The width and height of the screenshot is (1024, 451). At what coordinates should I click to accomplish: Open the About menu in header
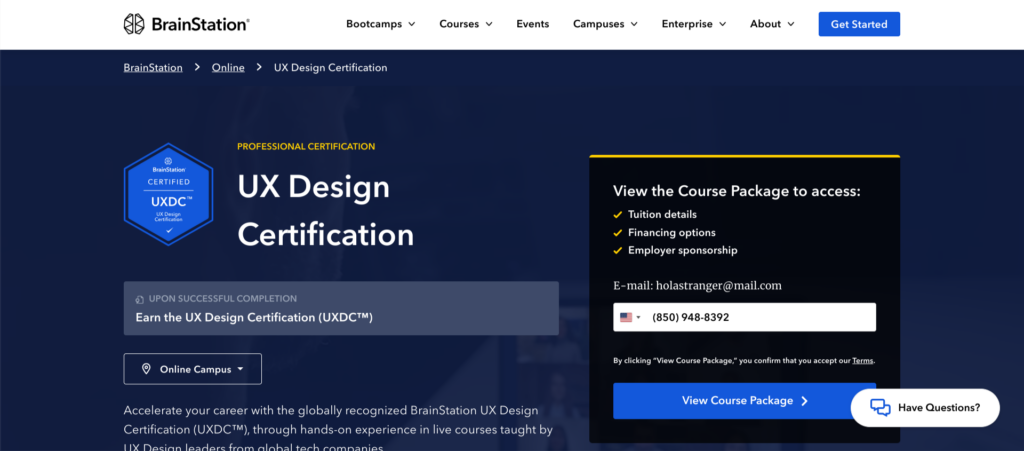point(772,24)
